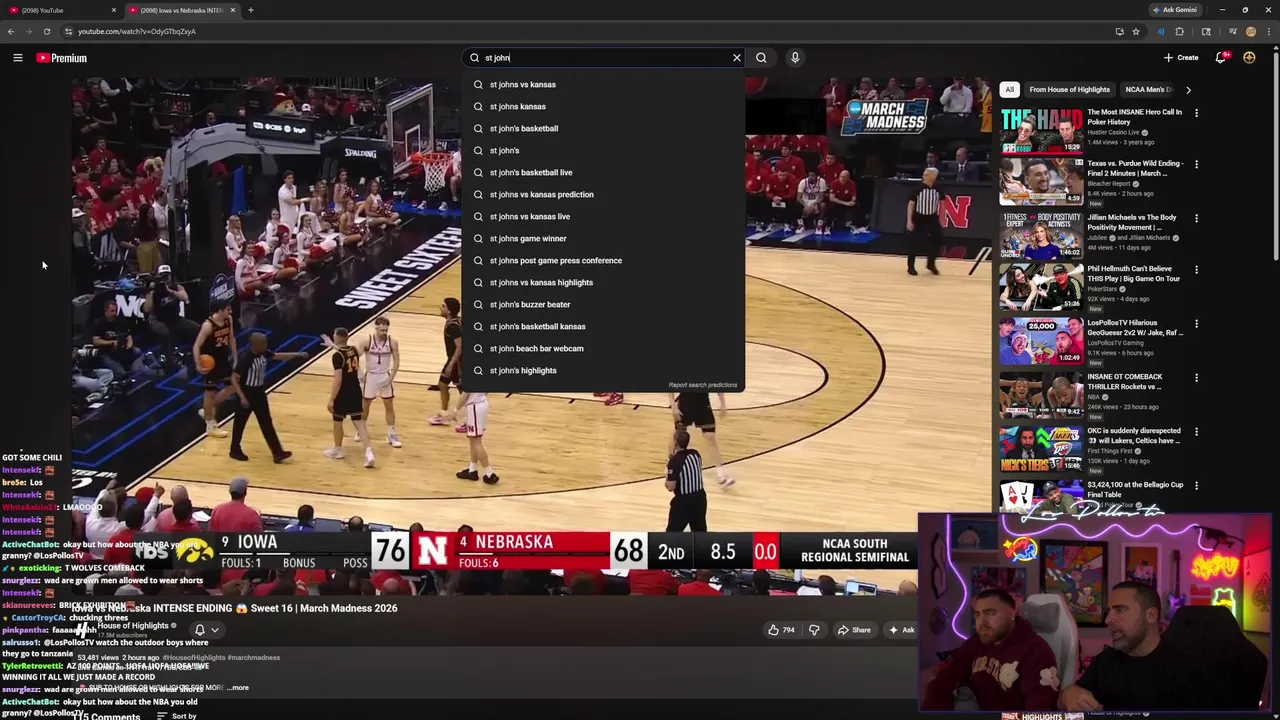Screen dimensions: 1280x720
Task: Clear the search box with the X
Action: coord(737,58)
